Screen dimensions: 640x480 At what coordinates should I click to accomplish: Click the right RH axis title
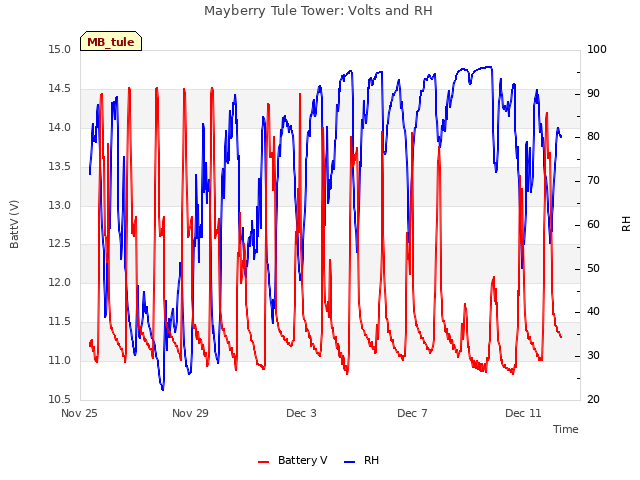tap(626, 224)
